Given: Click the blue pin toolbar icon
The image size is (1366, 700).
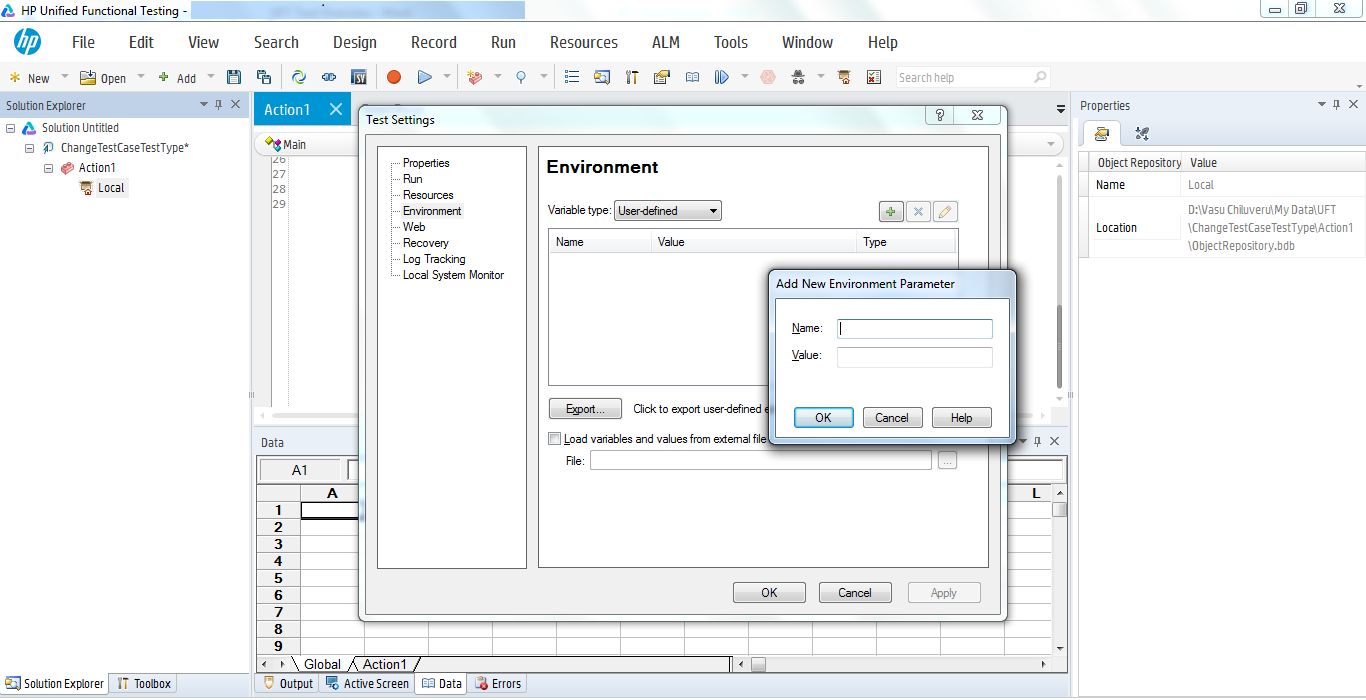Looking at the screenshot, I should (521, 77).
